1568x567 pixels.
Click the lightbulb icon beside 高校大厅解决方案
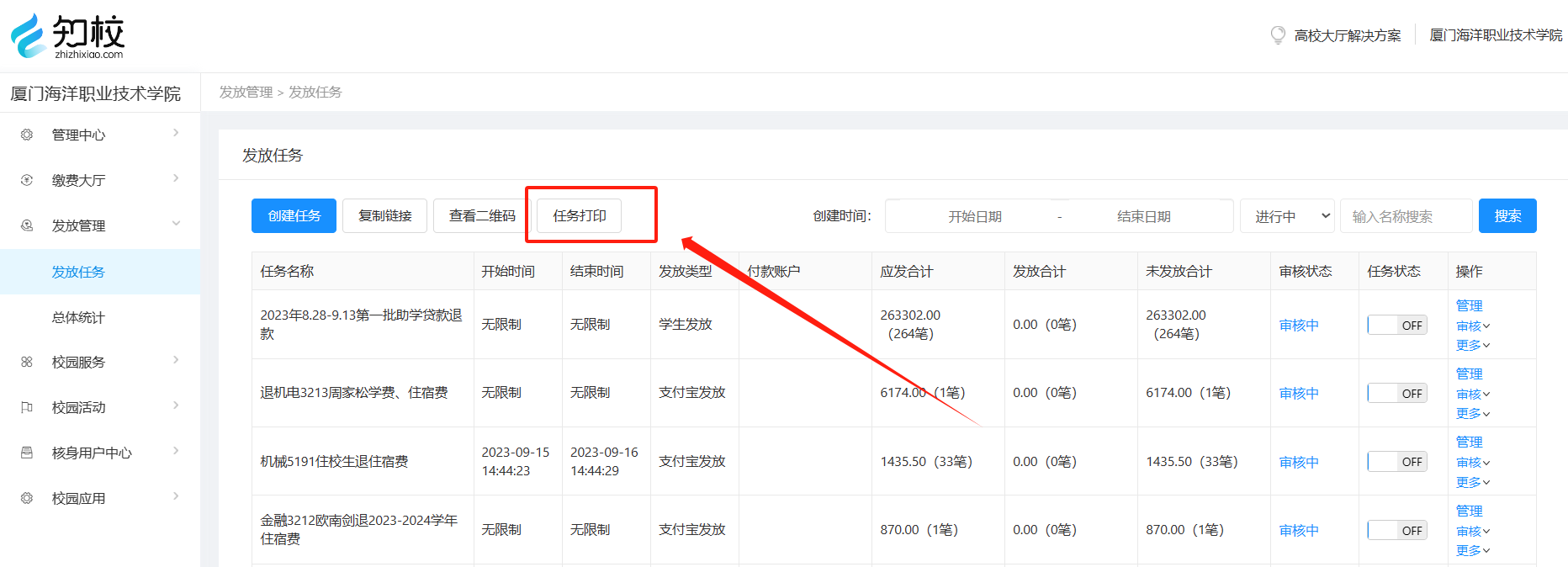coord(1278,34)
